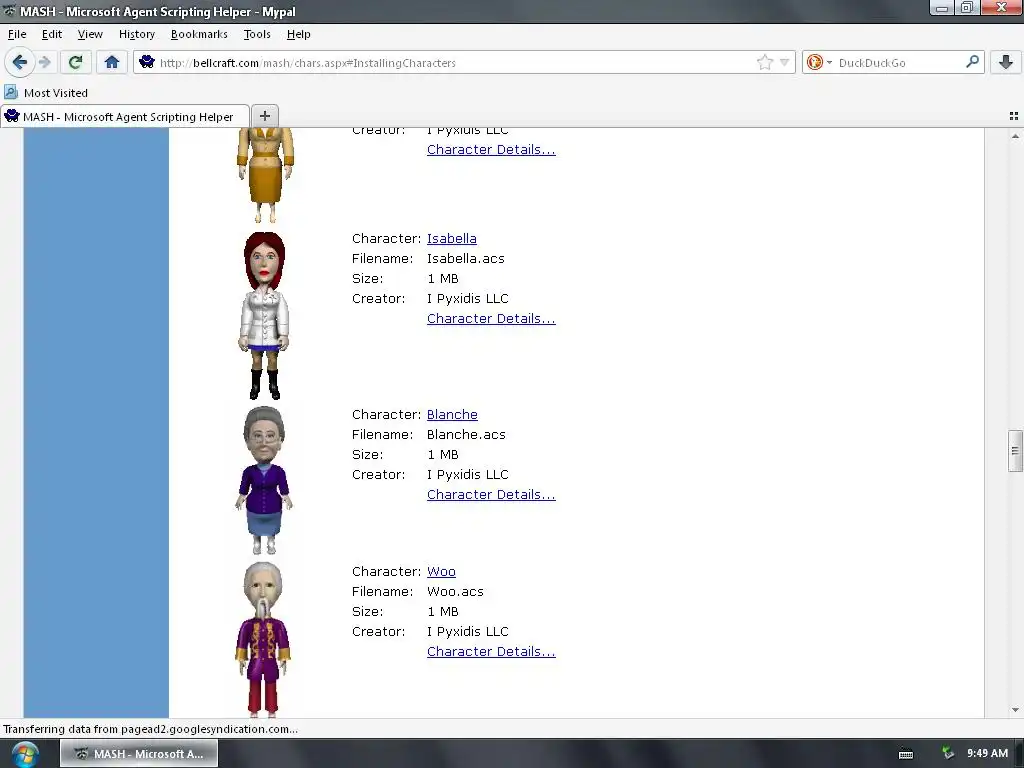Image resolution: width=1024 pixels, height=768 pixels.
Task: Open the History menu
Action: tap(136, 34)
